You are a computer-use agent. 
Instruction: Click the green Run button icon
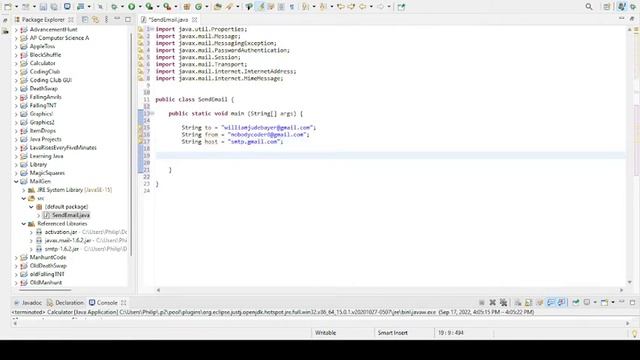click(x=131, y=7)
